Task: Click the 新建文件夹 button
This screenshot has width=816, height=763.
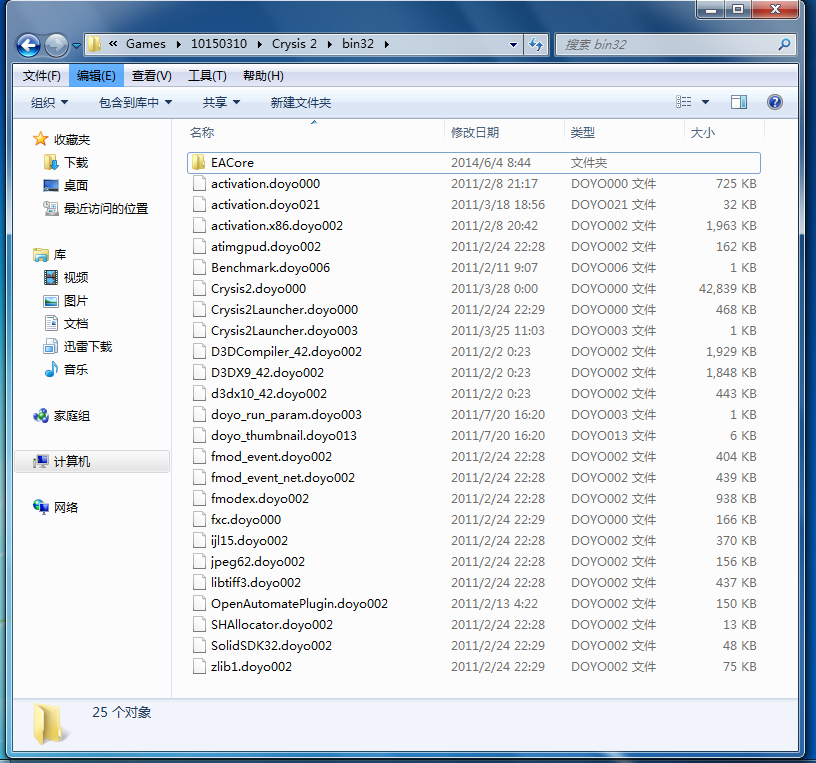Action: [x=300, y=103]
